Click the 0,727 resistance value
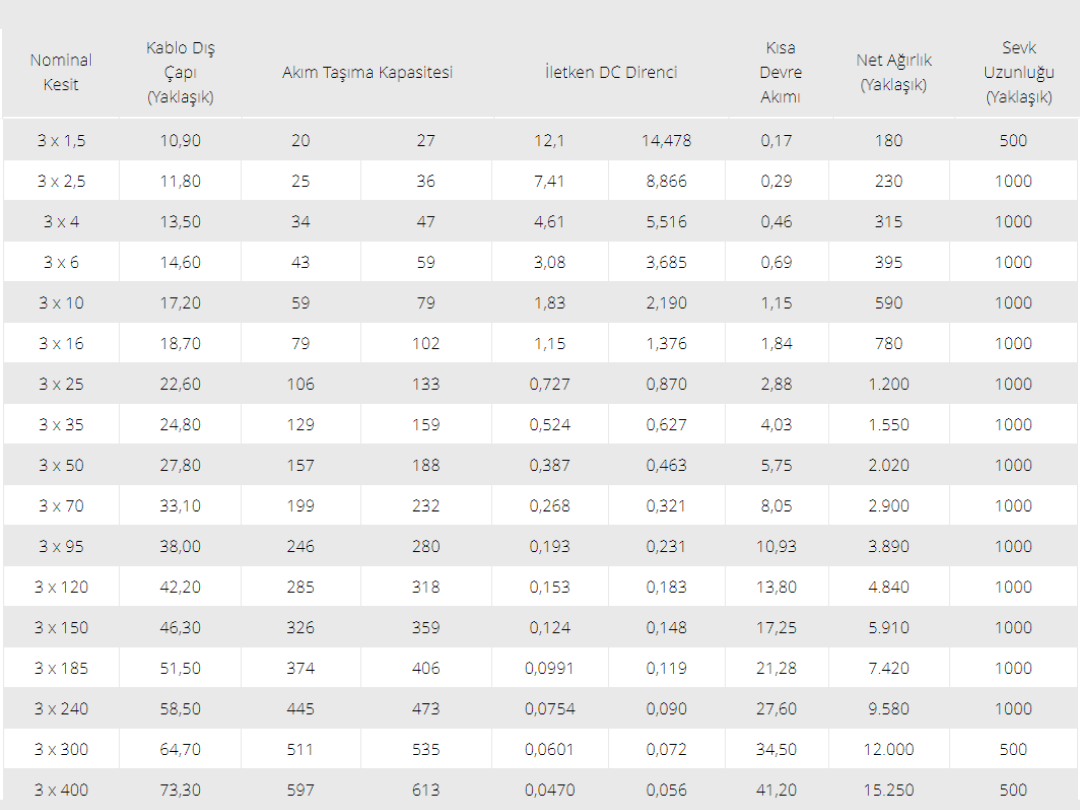1080x810 pixels. (549, 384)
